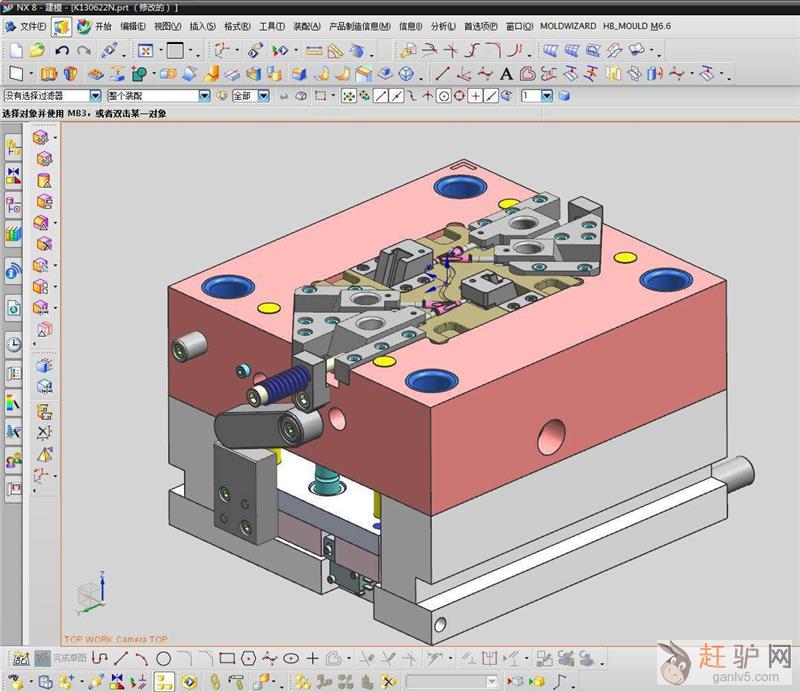Select the Rectangle sketch tool
Viewport: 800px width, 692px height.
[x=227, y=658]
